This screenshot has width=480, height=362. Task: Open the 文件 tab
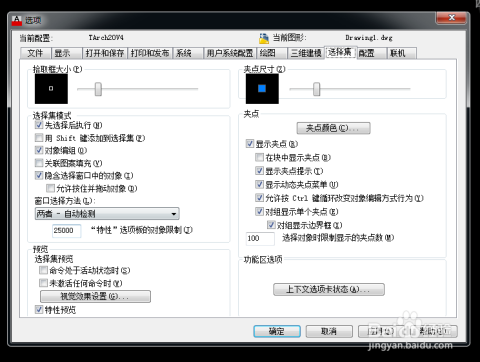(x=36, y=53)
